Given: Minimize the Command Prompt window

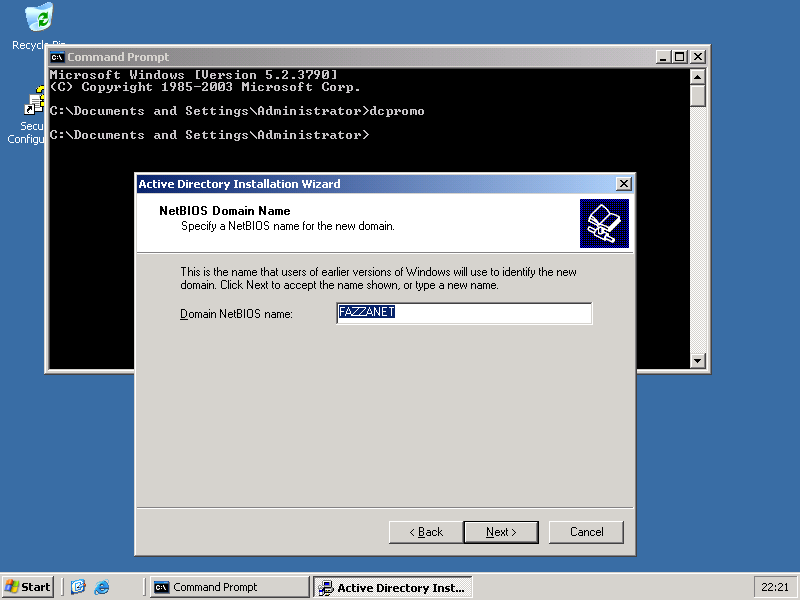Looking at the screenshot, I should coord(663,57).
